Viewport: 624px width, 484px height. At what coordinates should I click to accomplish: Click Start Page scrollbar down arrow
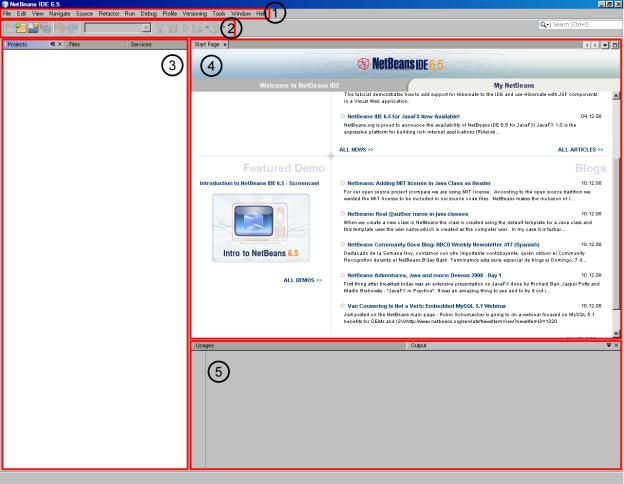[616, 334]
